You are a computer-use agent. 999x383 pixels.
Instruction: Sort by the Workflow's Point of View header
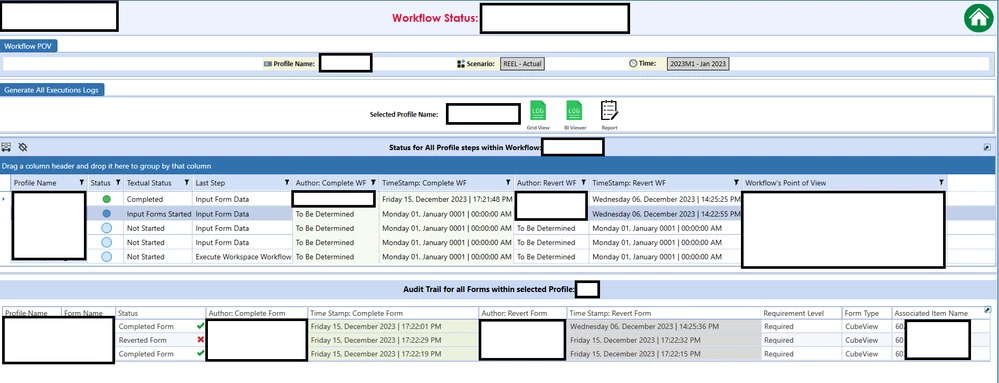click(786, 183)
